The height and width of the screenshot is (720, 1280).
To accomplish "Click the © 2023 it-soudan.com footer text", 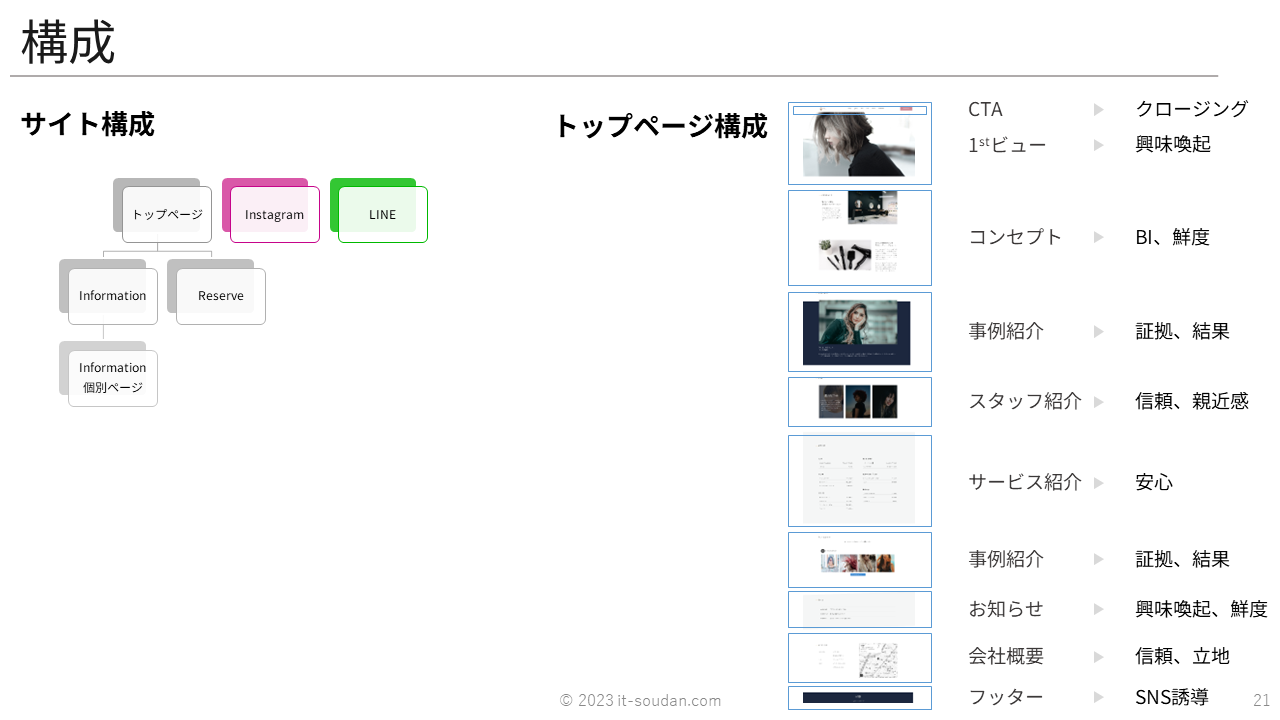I will [x=640, y=700].
